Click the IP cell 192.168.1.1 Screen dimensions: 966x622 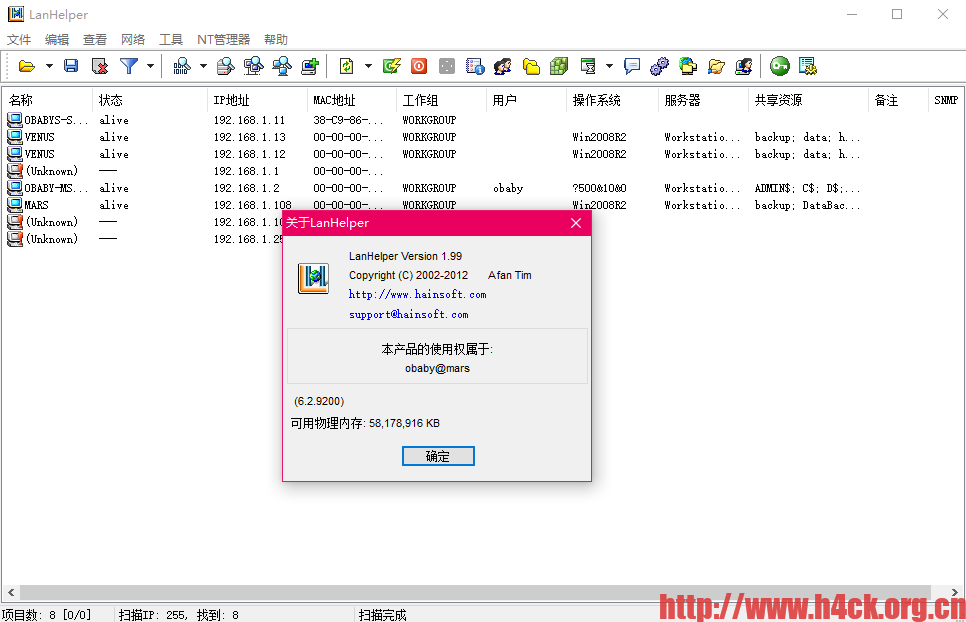point(246,171)
